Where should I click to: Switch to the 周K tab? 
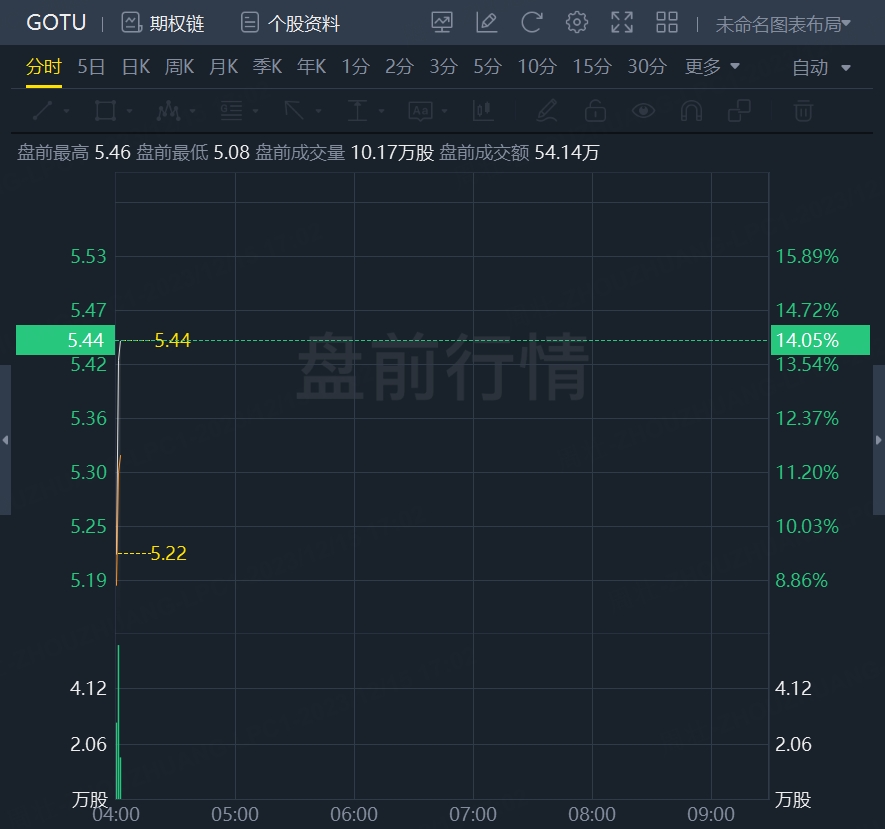click(179, 67)
